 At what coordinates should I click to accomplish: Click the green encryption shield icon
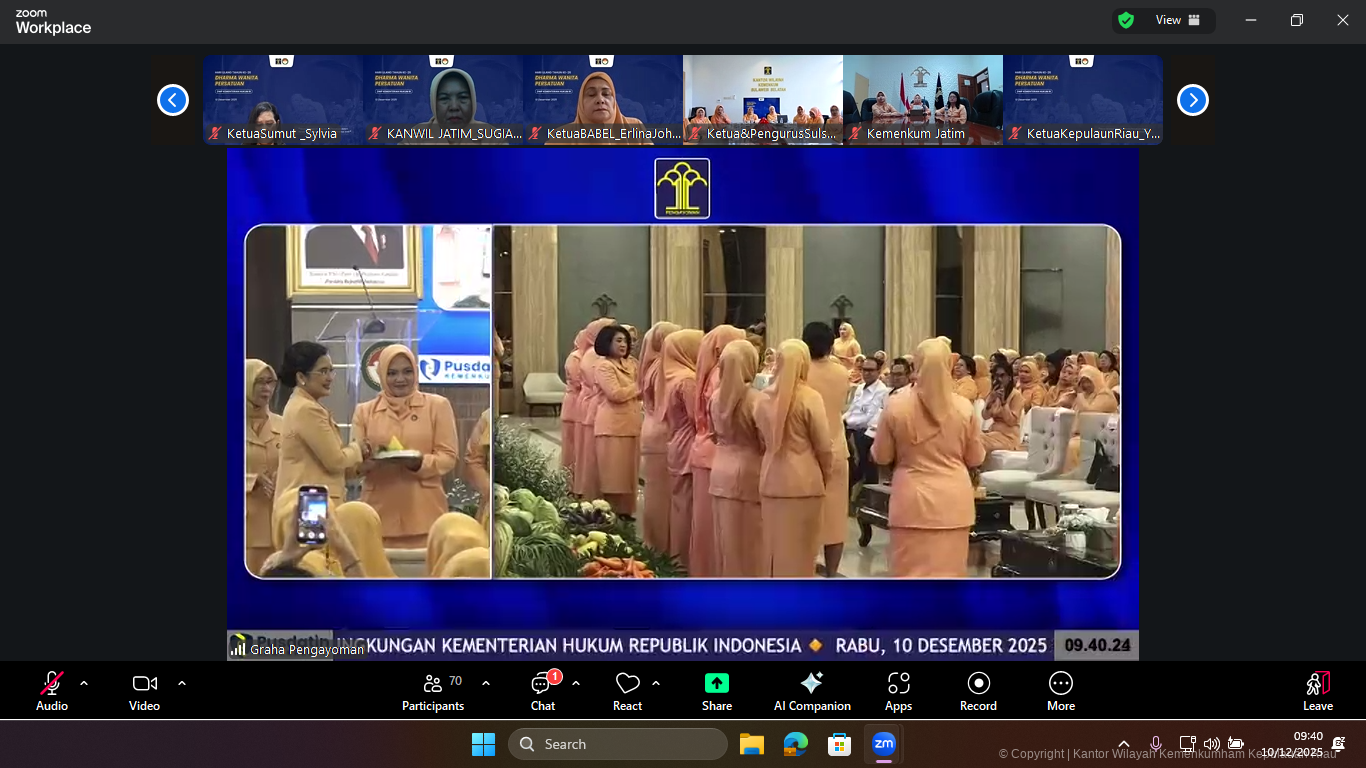coord(1126,20)
